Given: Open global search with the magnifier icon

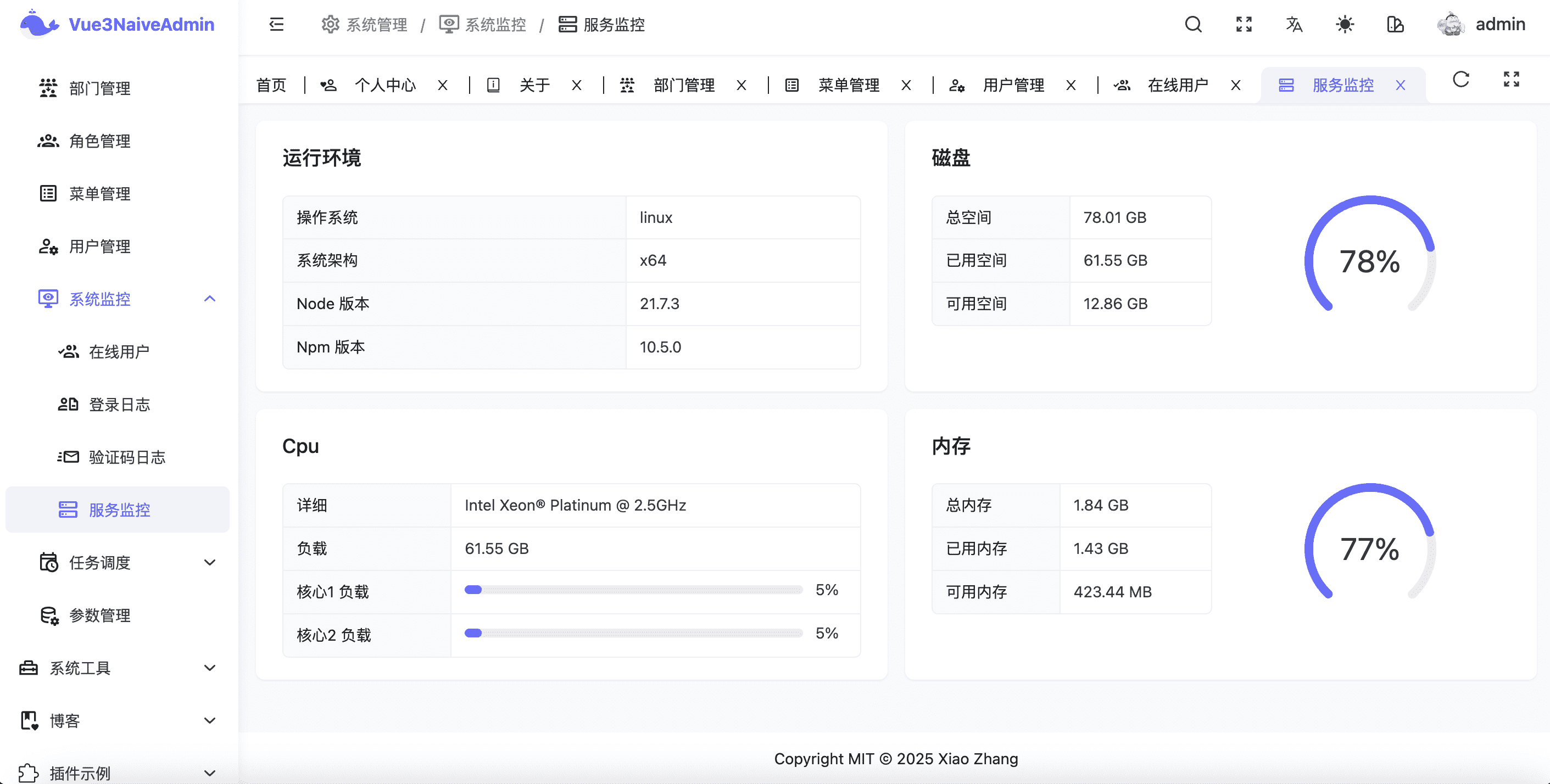Looking at the screenshot, I should coord(1193,25).
